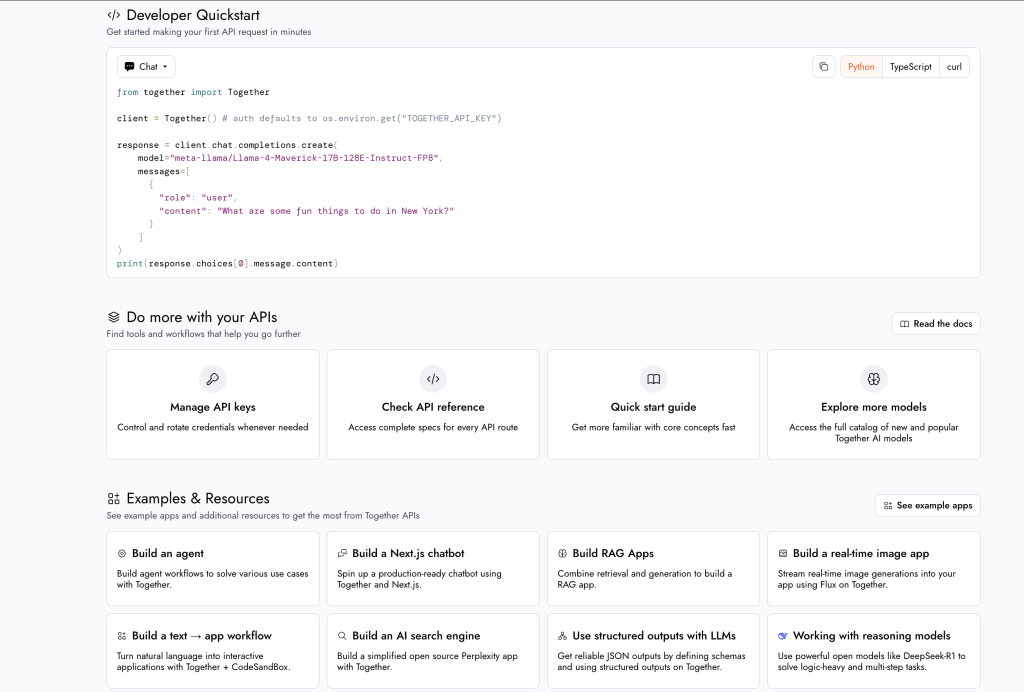This screenshot has width=1024, height=692.
Task: Open the Build a Next.js chatbot example
Action: pyautogui.click(x=433, y=569)
